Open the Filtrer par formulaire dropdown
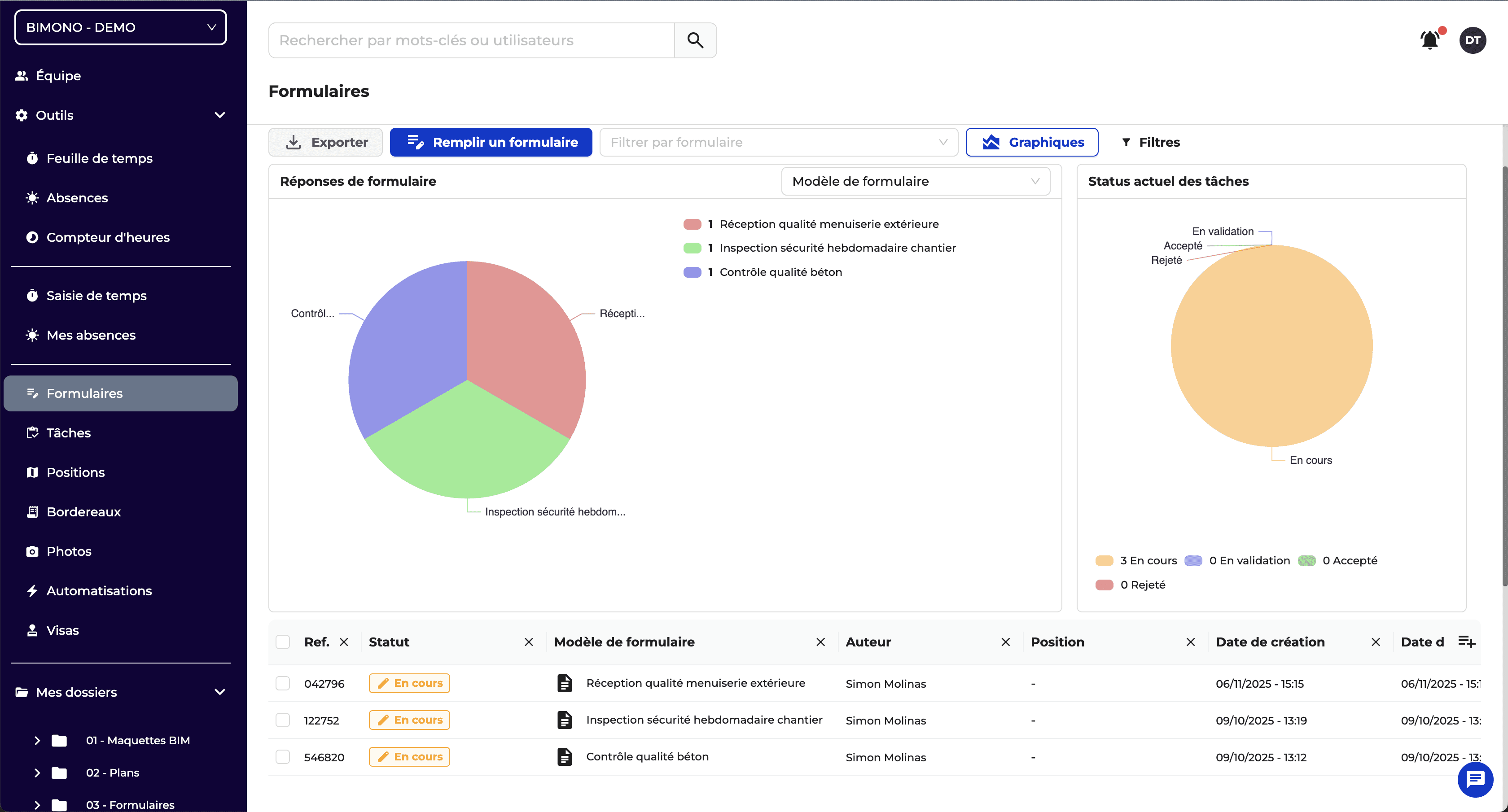 point(778,142)
